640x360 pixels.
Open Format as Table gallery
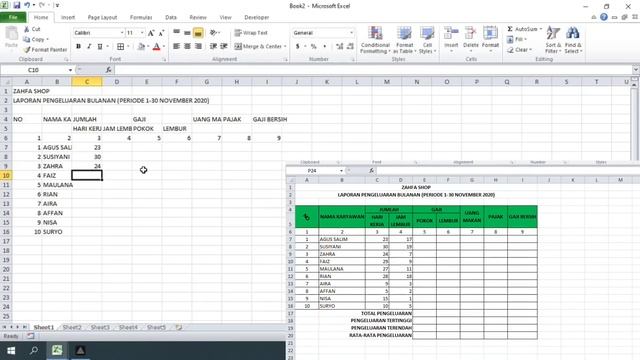pyautogui.click(x=404, y=40)
